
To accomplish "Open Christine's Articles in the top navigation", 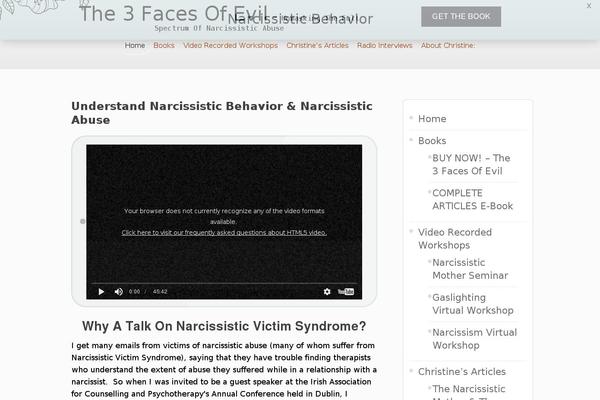I will point(317,45).
